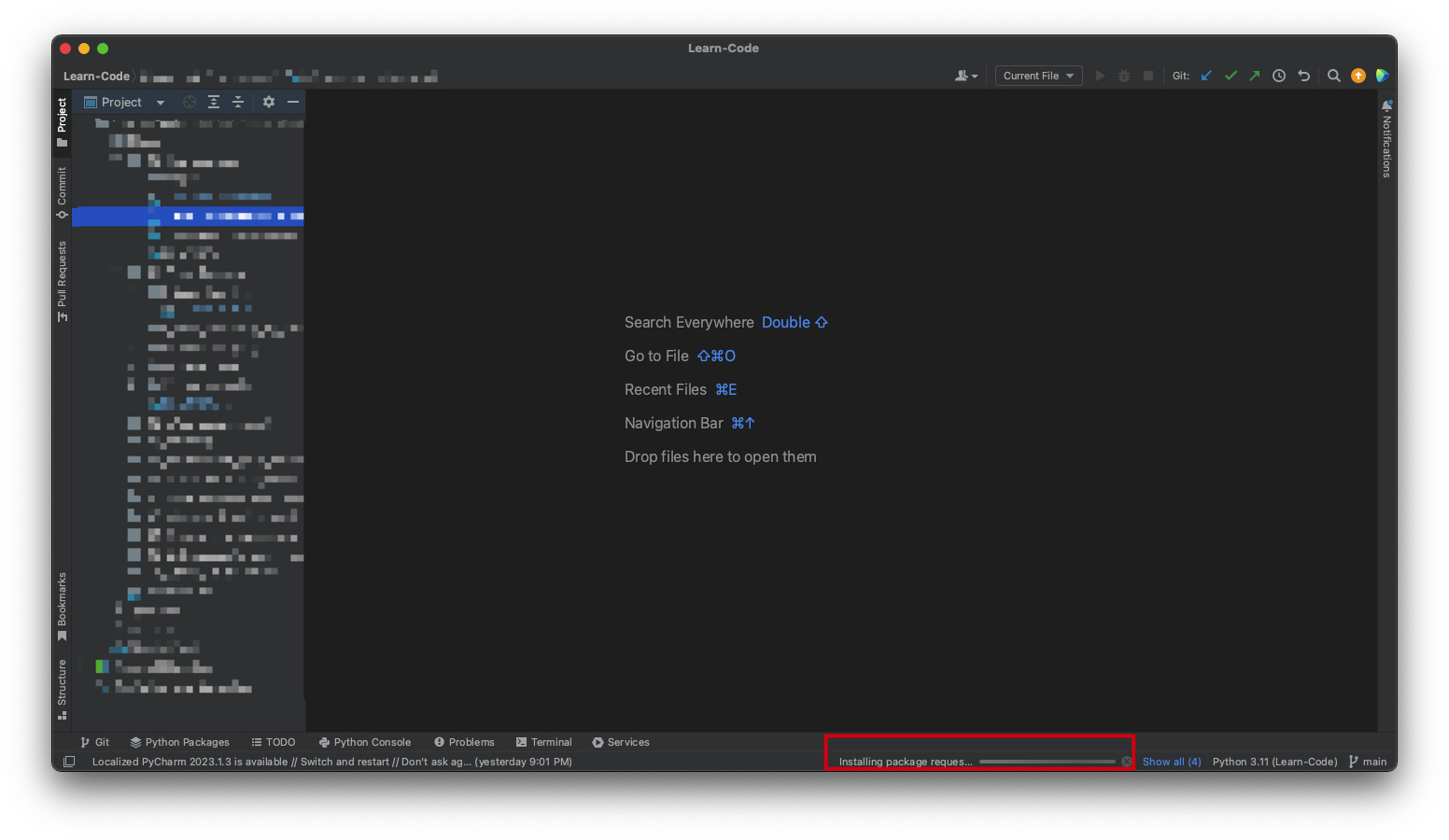Viewport: 1449px width, 840px height.
Task: Open Project panel gear options
Action: [269, 102]
